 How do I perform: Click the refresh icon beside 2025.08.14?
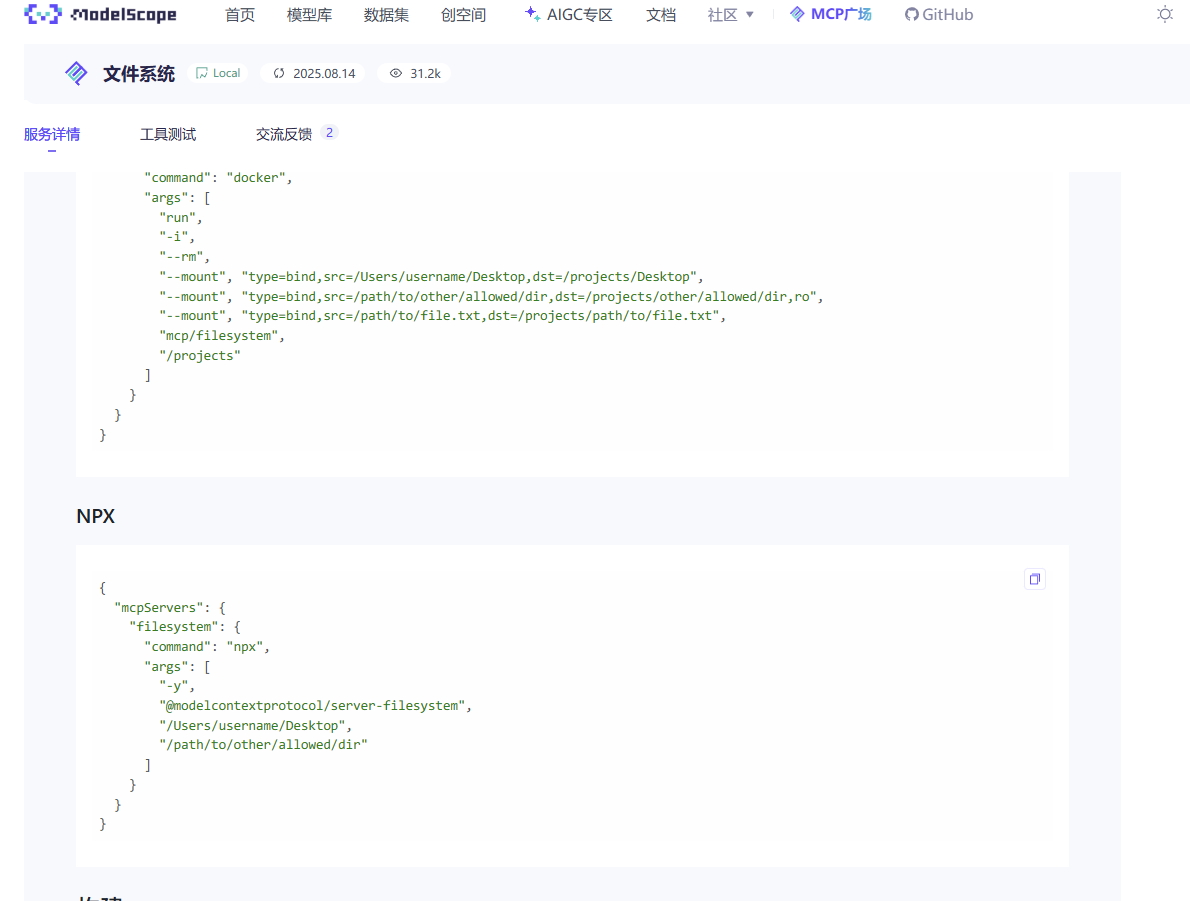click(x=279, y=74)
